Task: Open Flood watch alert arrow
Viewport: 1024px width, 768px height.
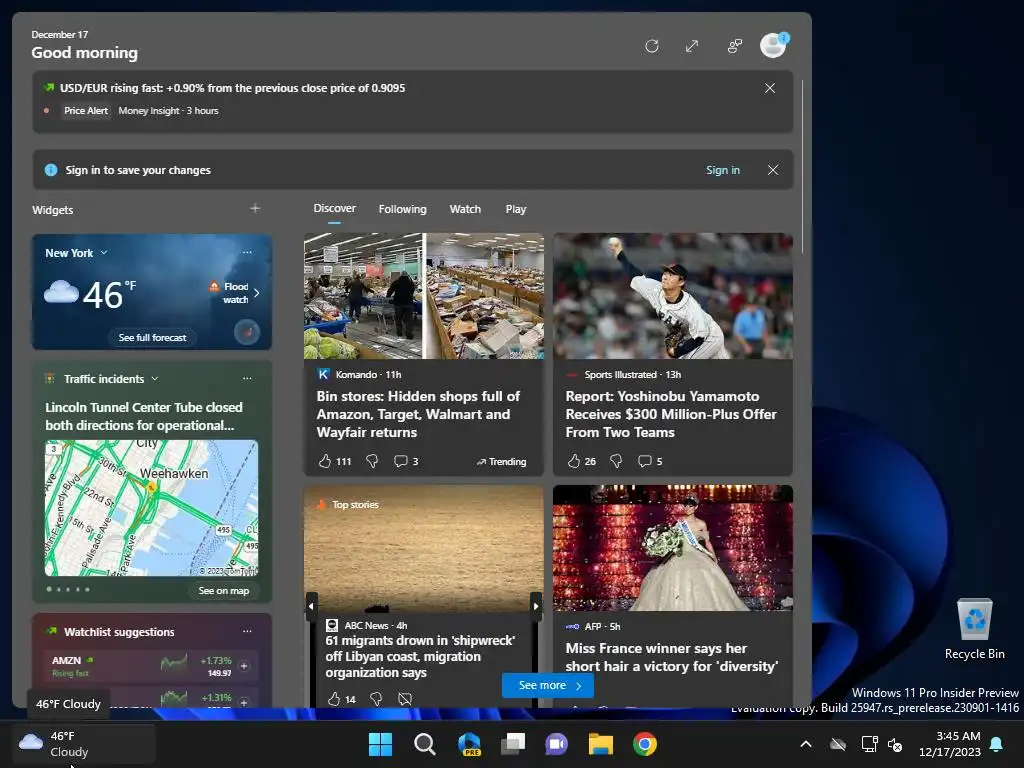Action: click(x=257, y=293)
